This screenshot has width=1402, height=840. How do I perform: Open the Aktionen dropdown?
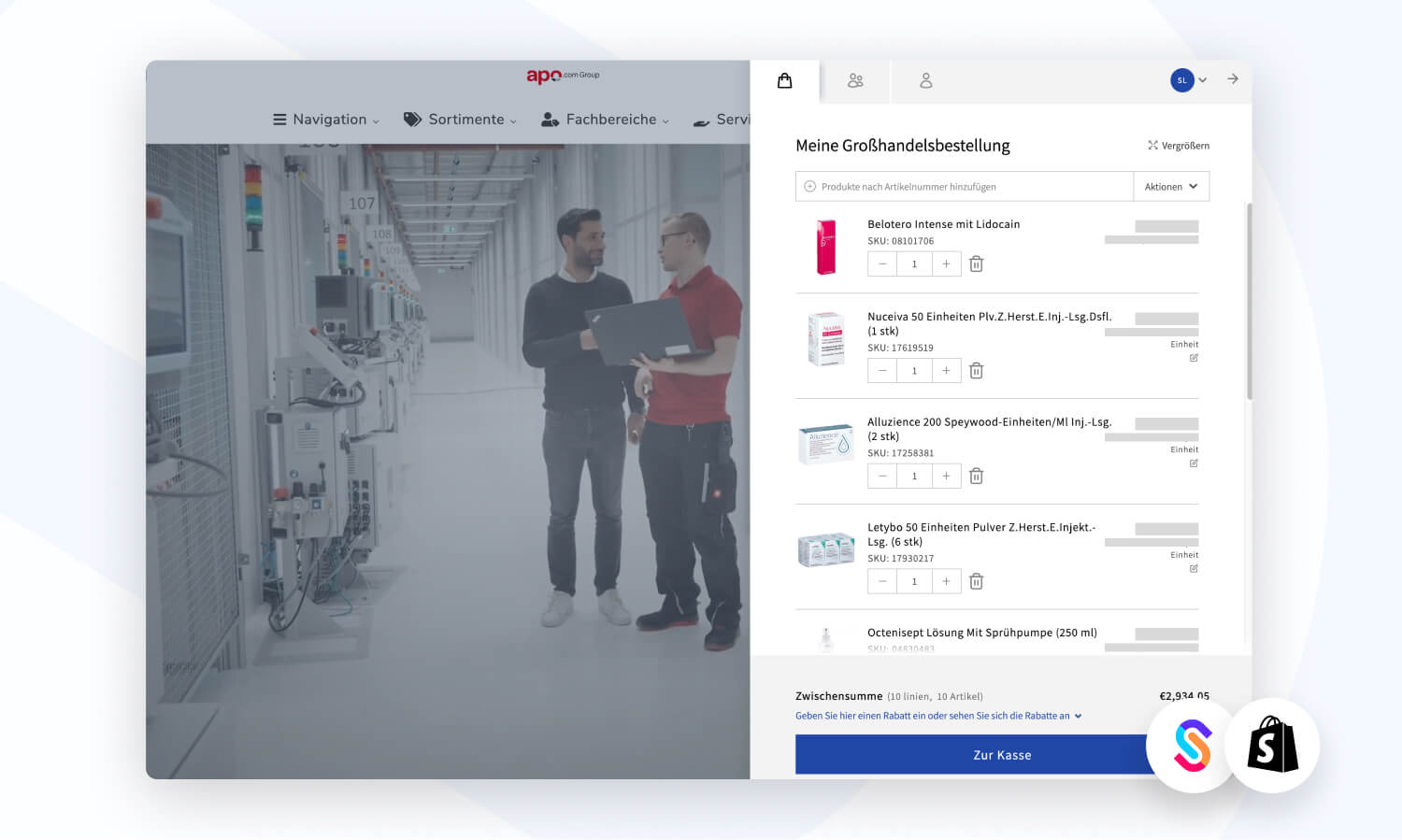click(1170, 187)
